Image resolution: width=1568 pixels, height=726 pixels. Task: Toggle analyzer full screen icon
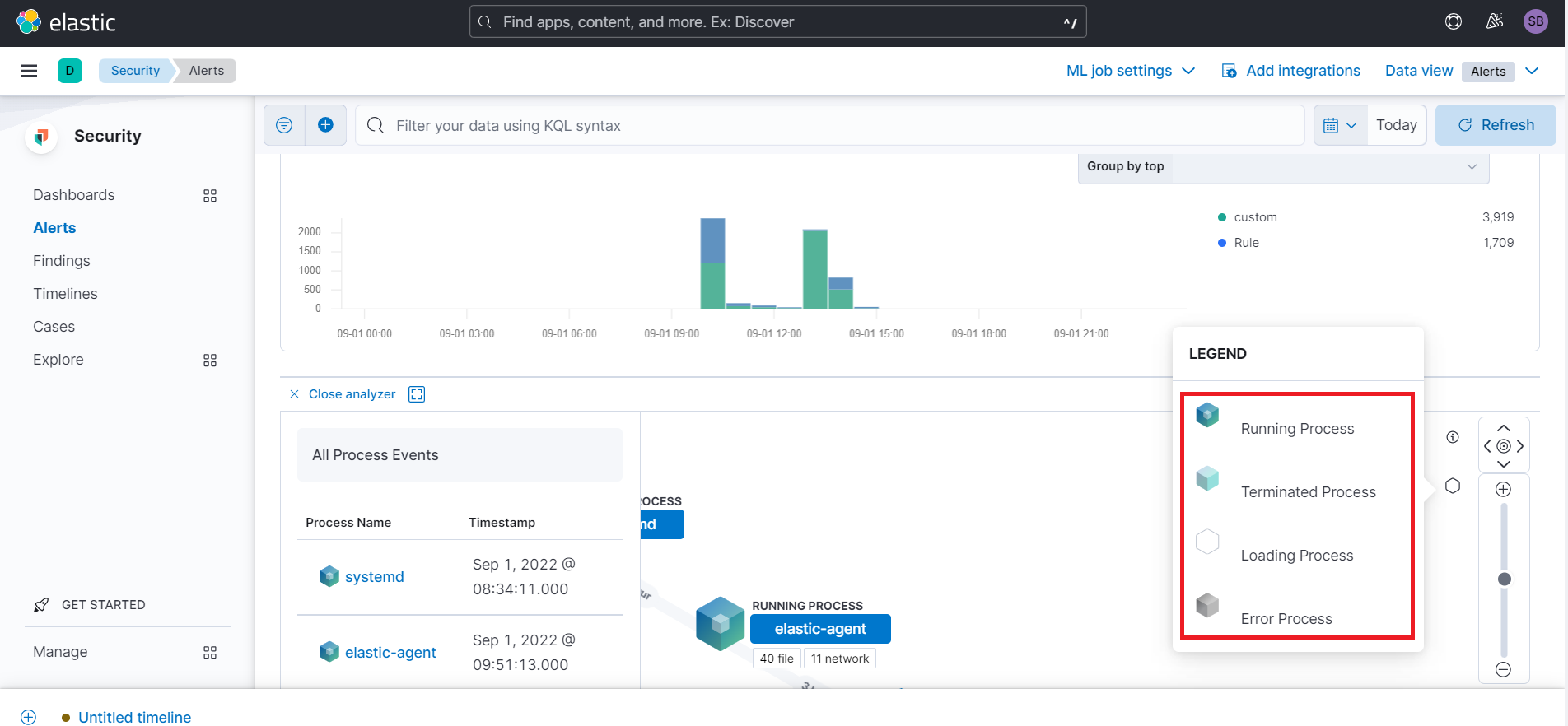(x=417, y=394)
